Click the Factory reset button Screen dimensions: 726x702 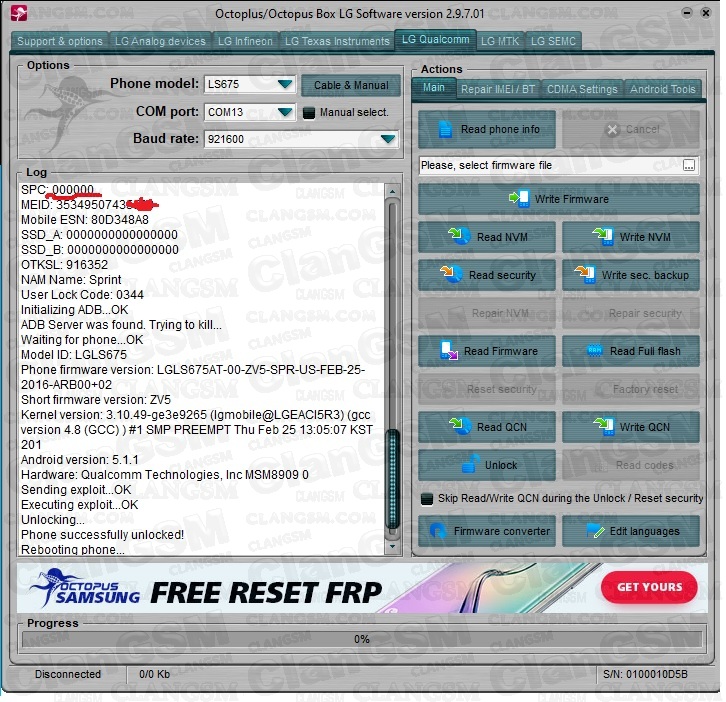click(x=631, y=389)
